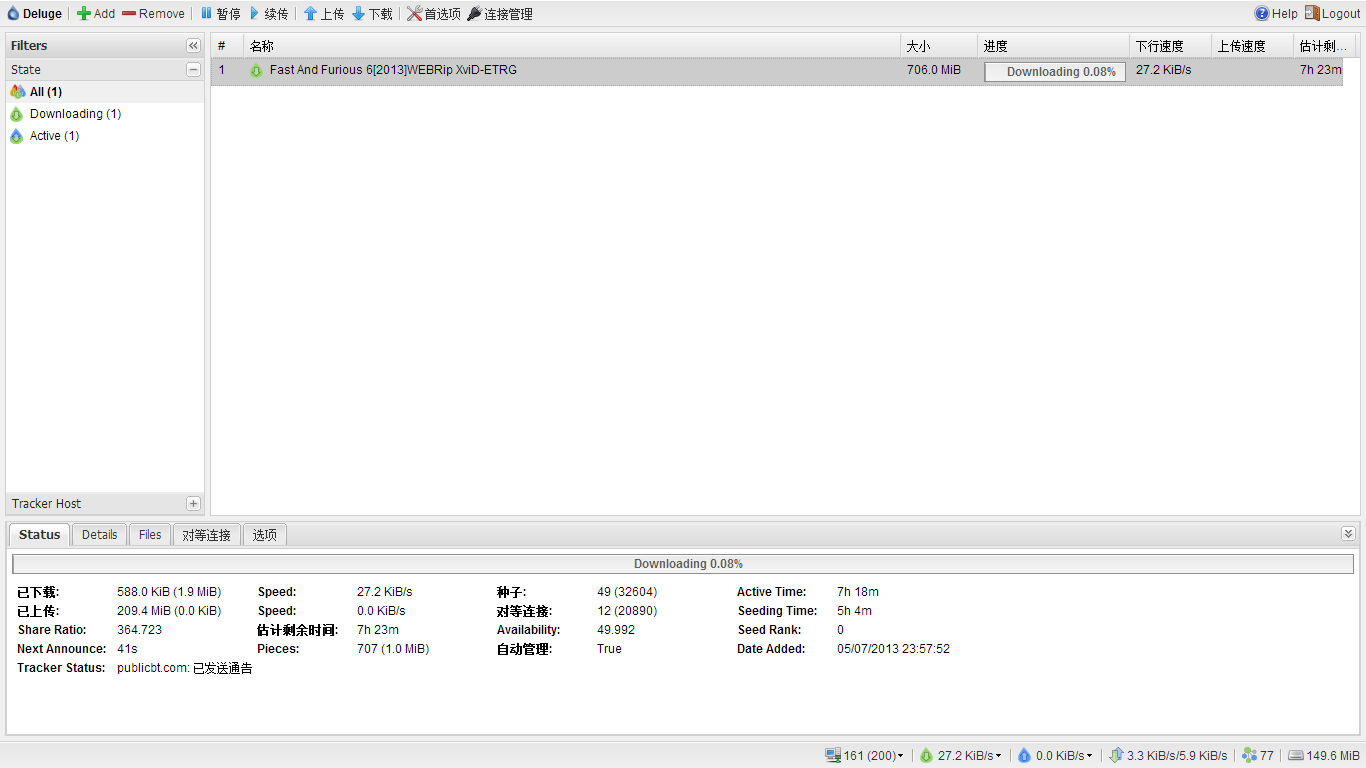Open preferences via 首选项
Viewport: 1366px width, 768px height.
click(434, 14)
